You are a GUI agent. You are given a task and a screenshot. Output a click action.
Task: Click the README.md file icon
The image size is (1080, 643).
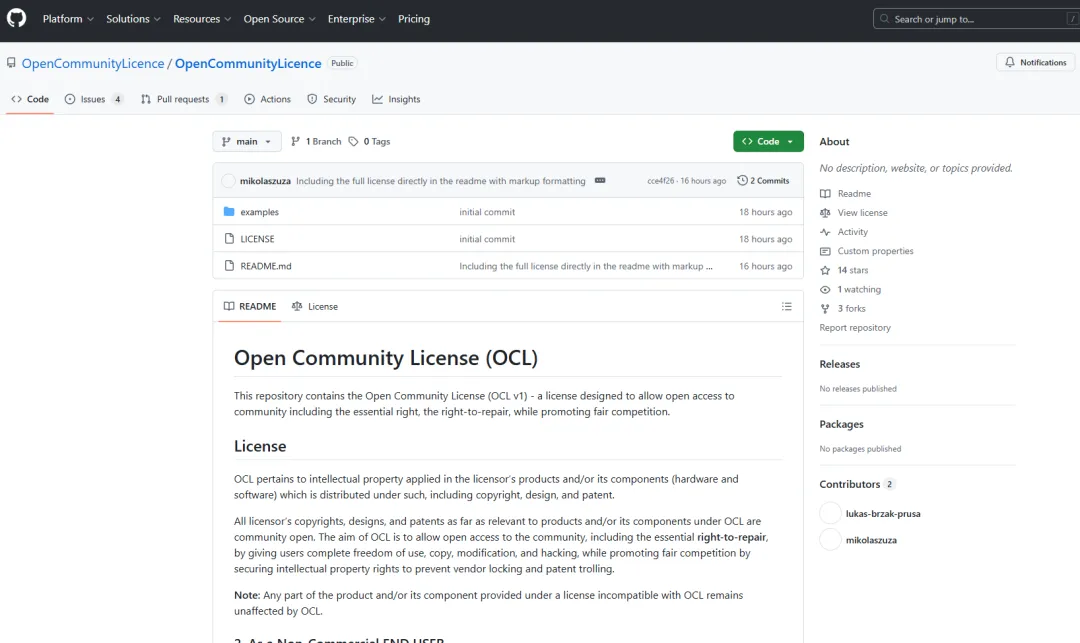(229, 265)
